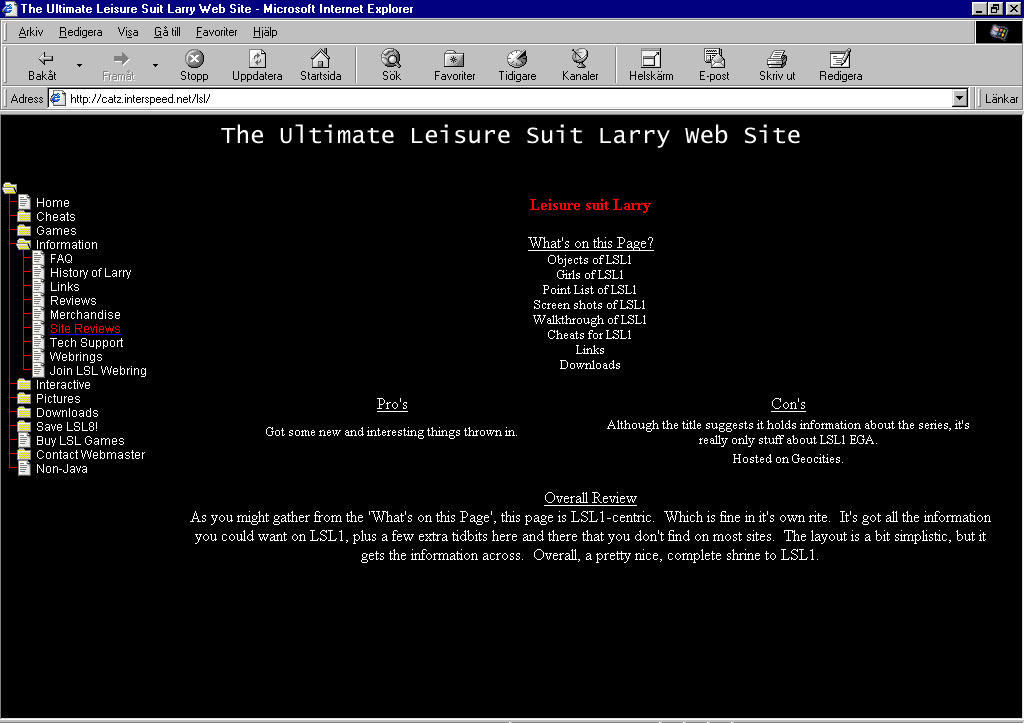This screenshot has width=1024, height=723.
Task: Click the red Leisure suit Larry heading
Action: pos(590,205)
